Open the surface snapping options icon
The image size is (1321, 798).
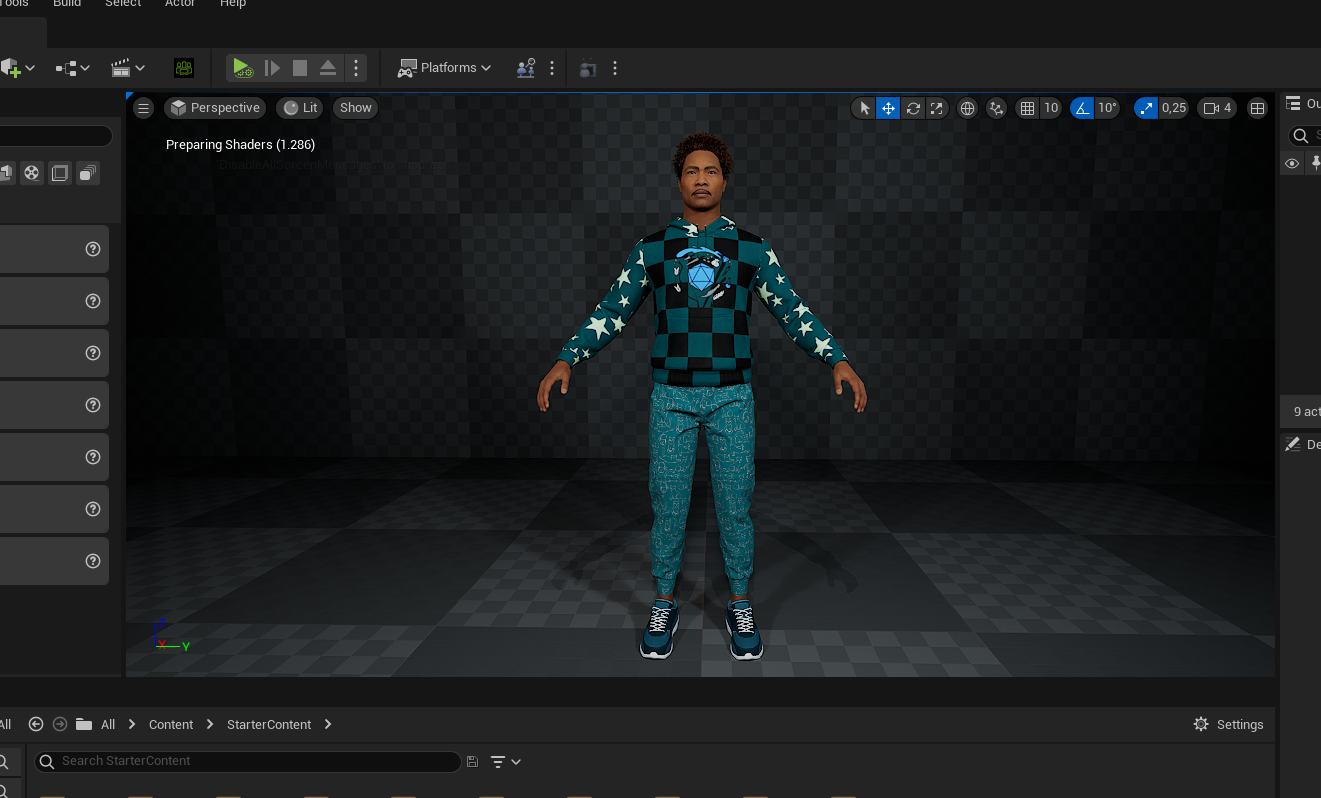(x=996, y=108)
